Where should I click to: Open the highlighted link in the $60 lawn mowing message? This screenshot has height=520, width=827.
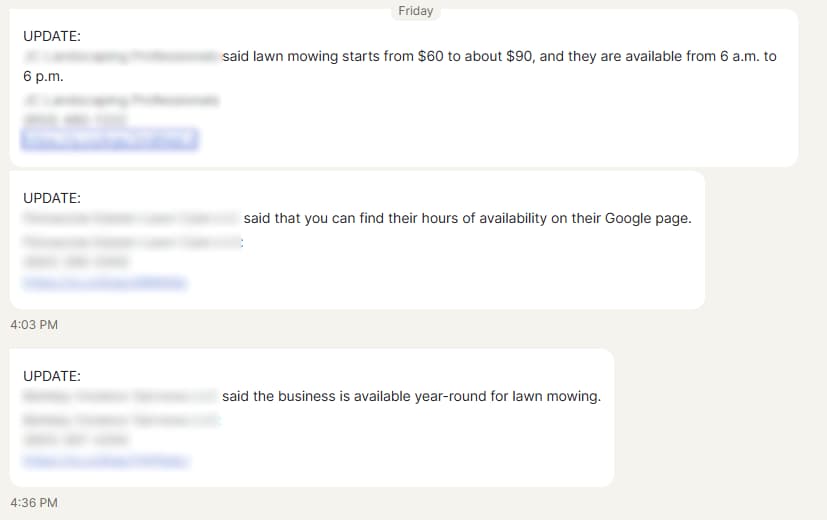(109, 140)
